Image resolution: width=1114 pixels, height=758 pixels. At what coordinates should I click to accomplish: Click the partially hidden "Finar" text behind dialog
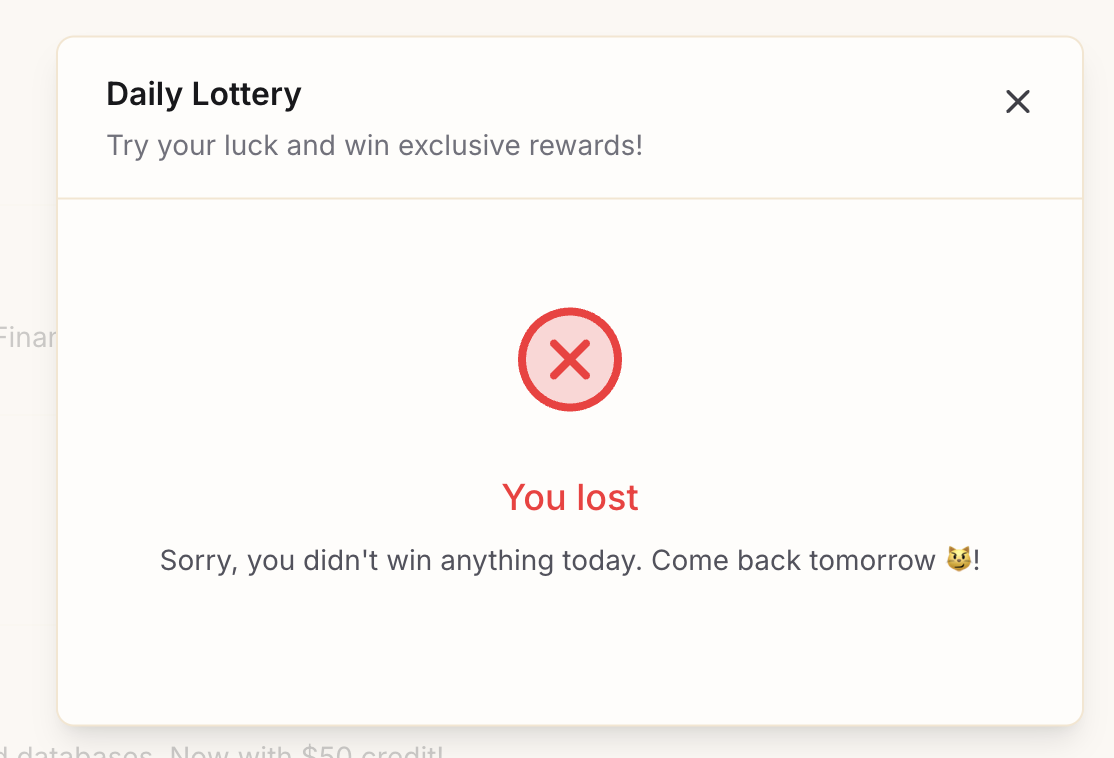click(x=27, y=338)
